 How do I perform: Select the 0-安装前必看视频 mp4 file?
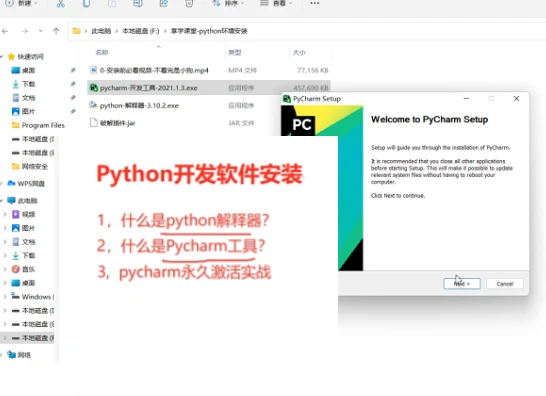[209, 70]
